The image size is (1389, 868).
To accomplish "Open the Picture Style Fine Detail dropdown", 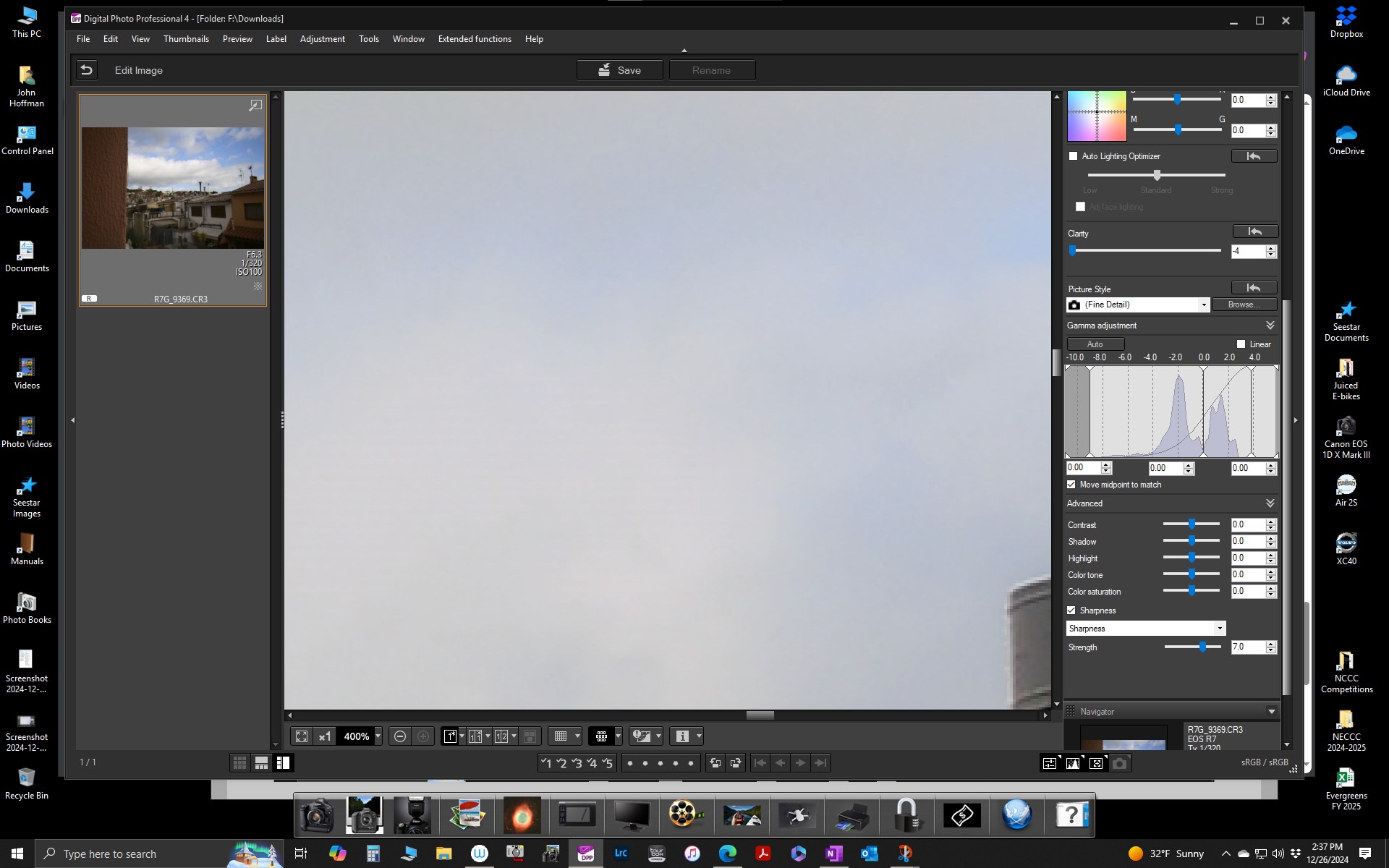I will (1202, 305).
